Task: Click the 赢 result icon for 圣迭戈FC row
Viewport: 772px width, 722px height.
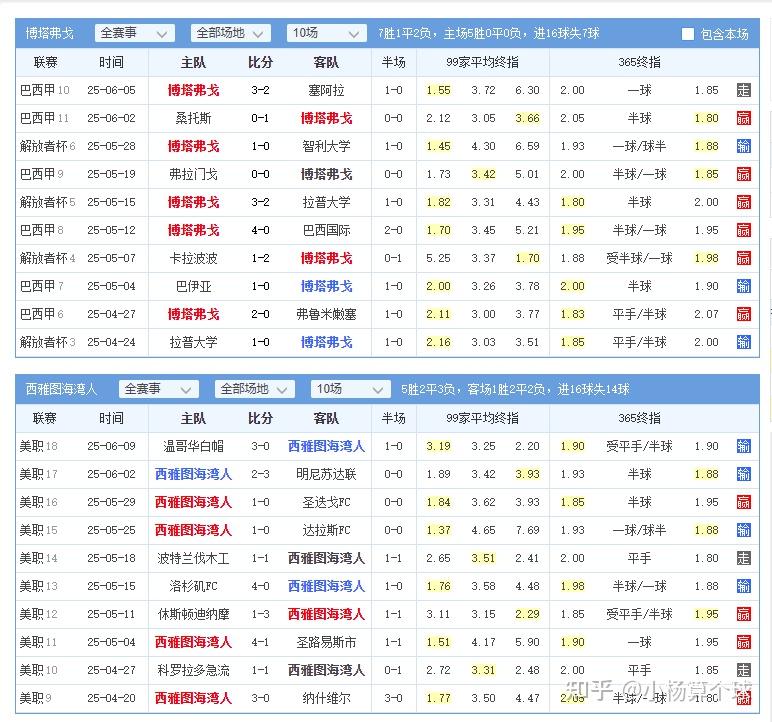Action: [x=743, y=502]
